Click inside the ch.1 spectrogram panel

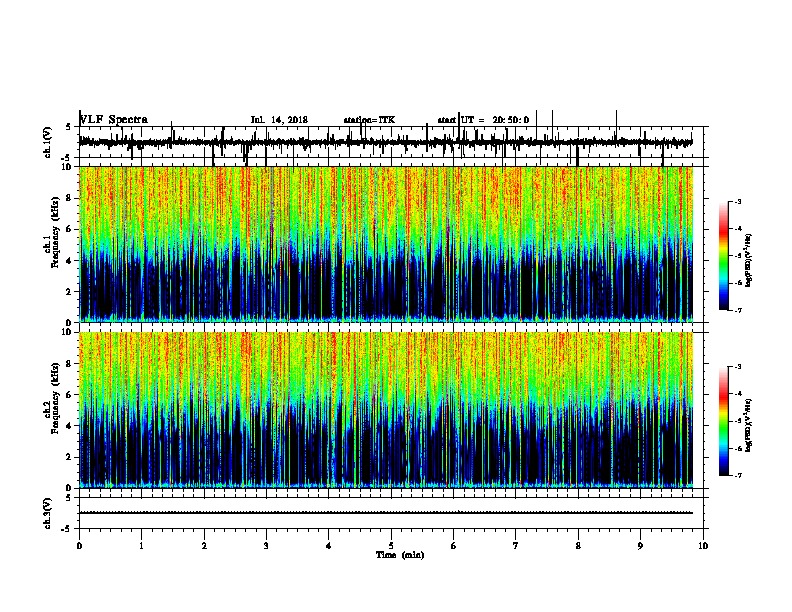(386, 244)
